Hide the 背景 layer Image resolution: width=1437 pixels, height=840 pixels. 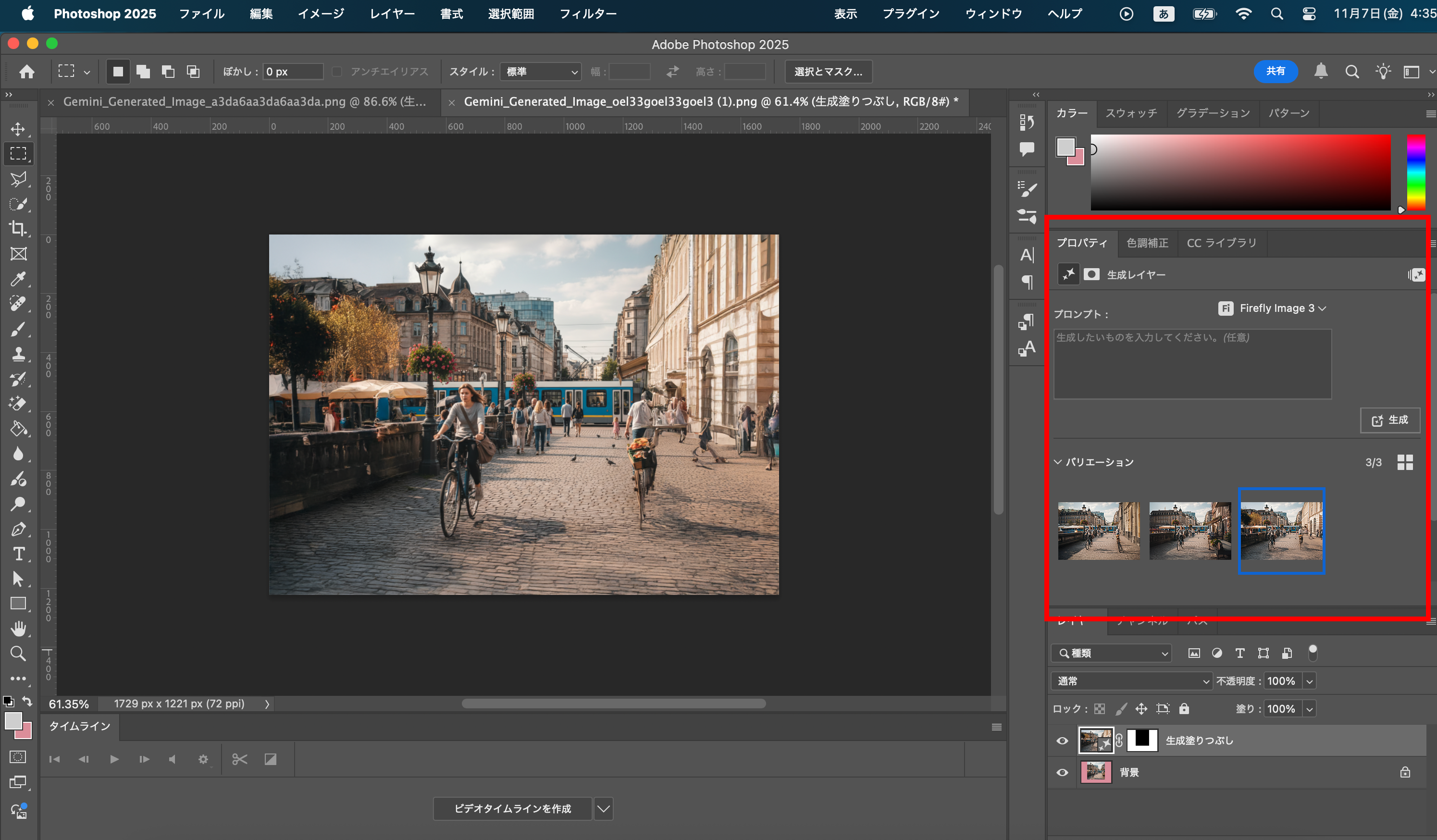pyautogui.click(x=1062, y=773)
